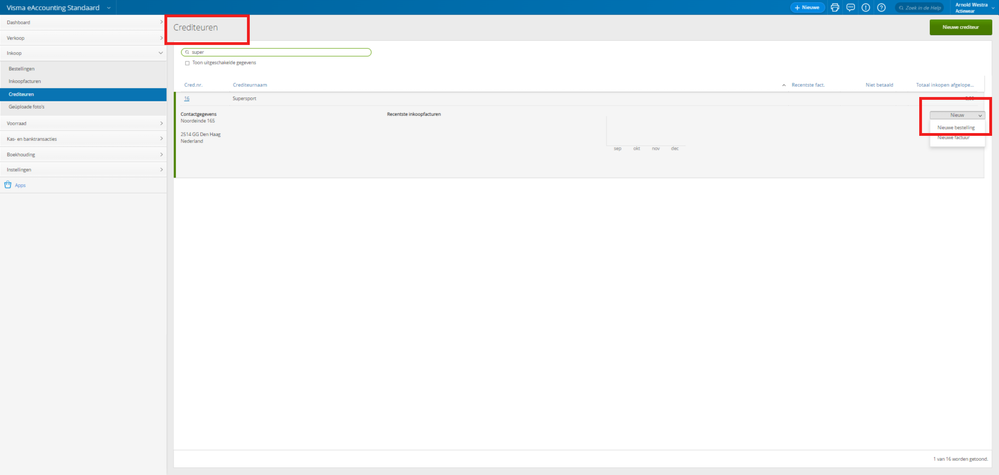Image resolution: width=999 pixels, height=475 pixels.
Task: Sort by Totaal inkopen afgelopen column
Action: click(945, 84)
